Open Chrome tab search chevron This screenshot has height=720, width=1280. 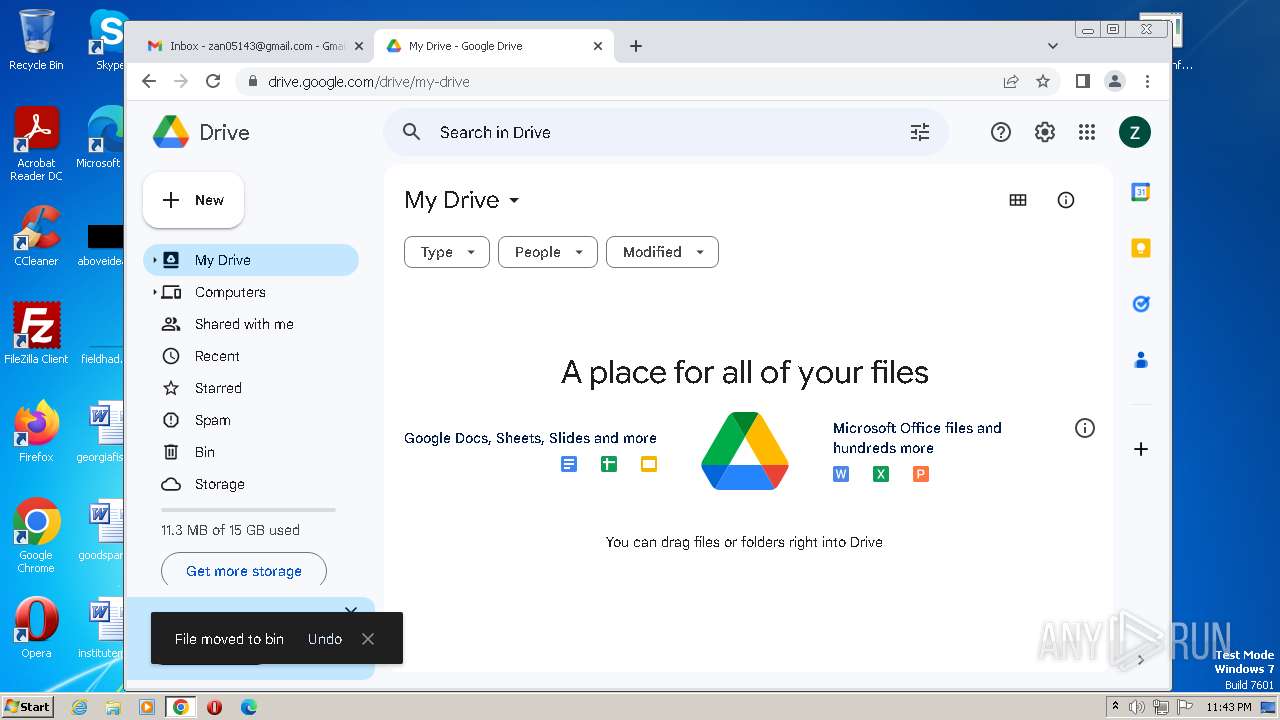1053,46
